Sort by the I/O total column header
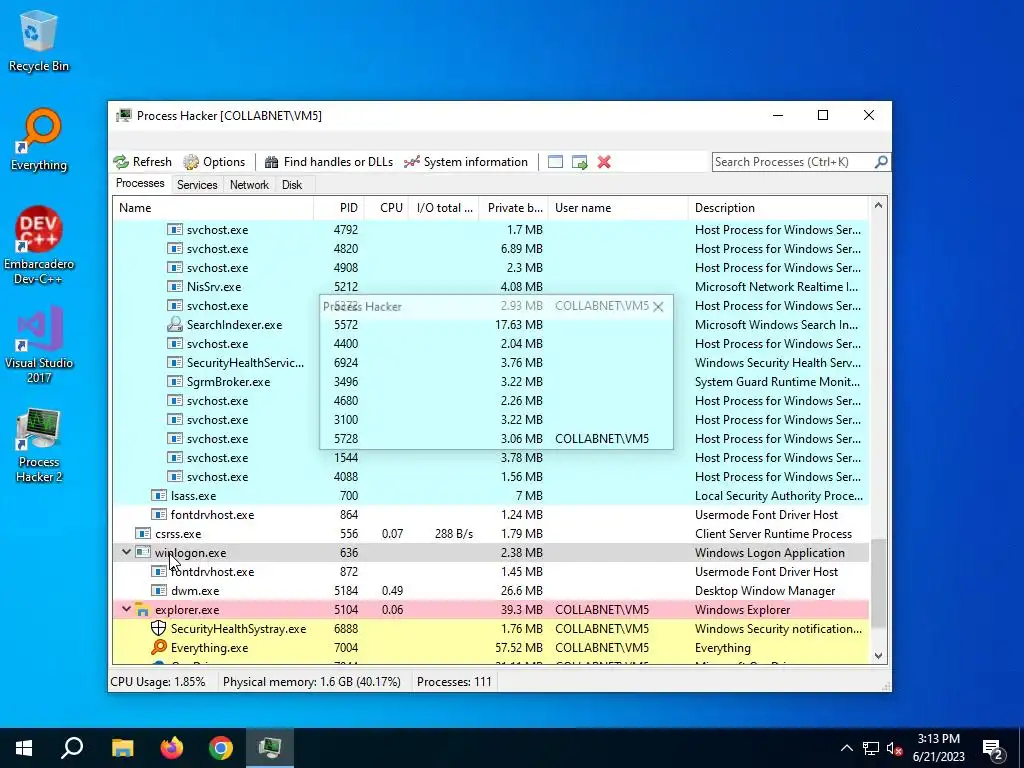The width and height of the screenshot is (1024, 768). (443, 208)
